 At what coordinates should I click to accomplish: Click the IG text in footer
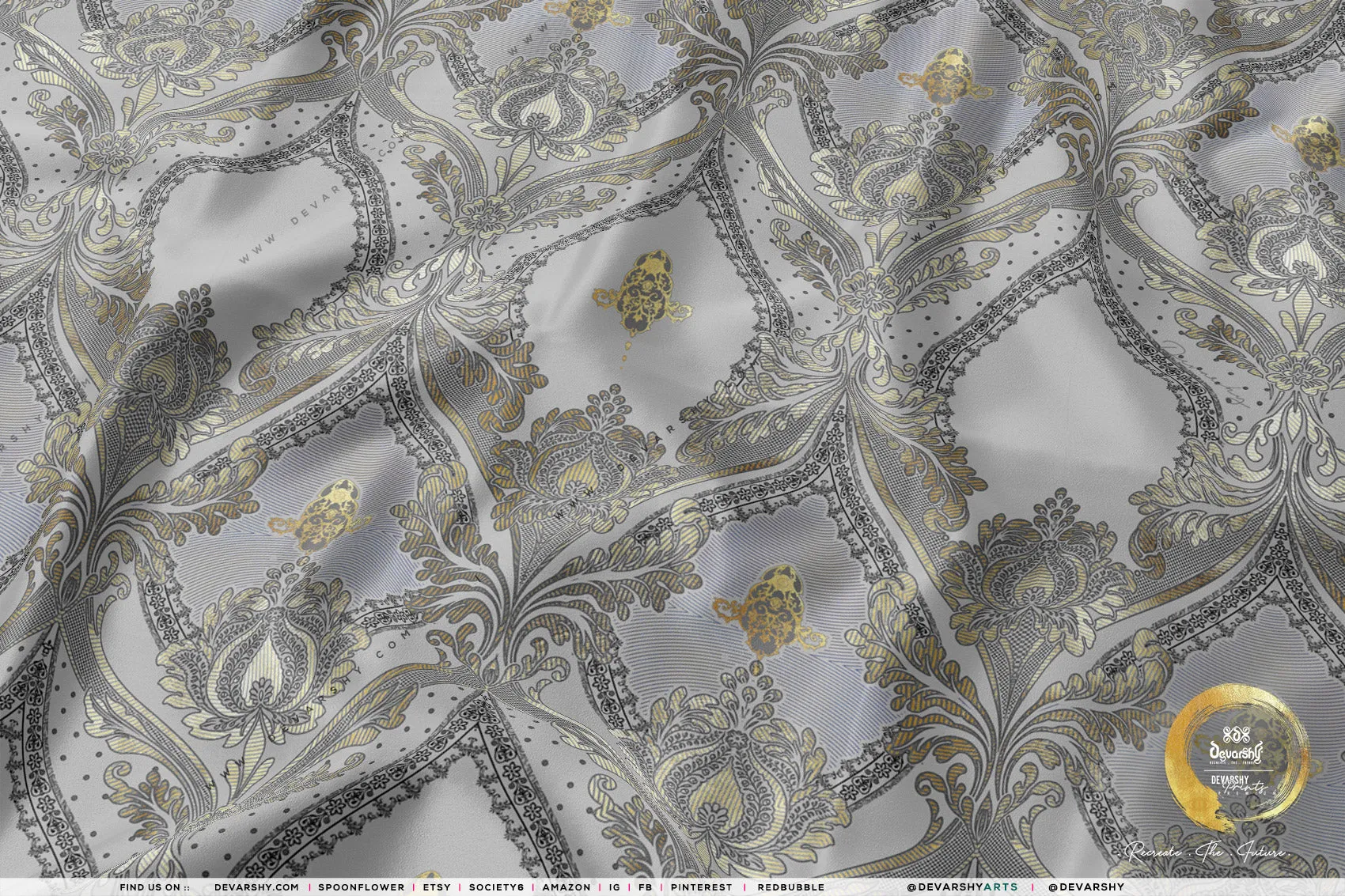(616, 887)
